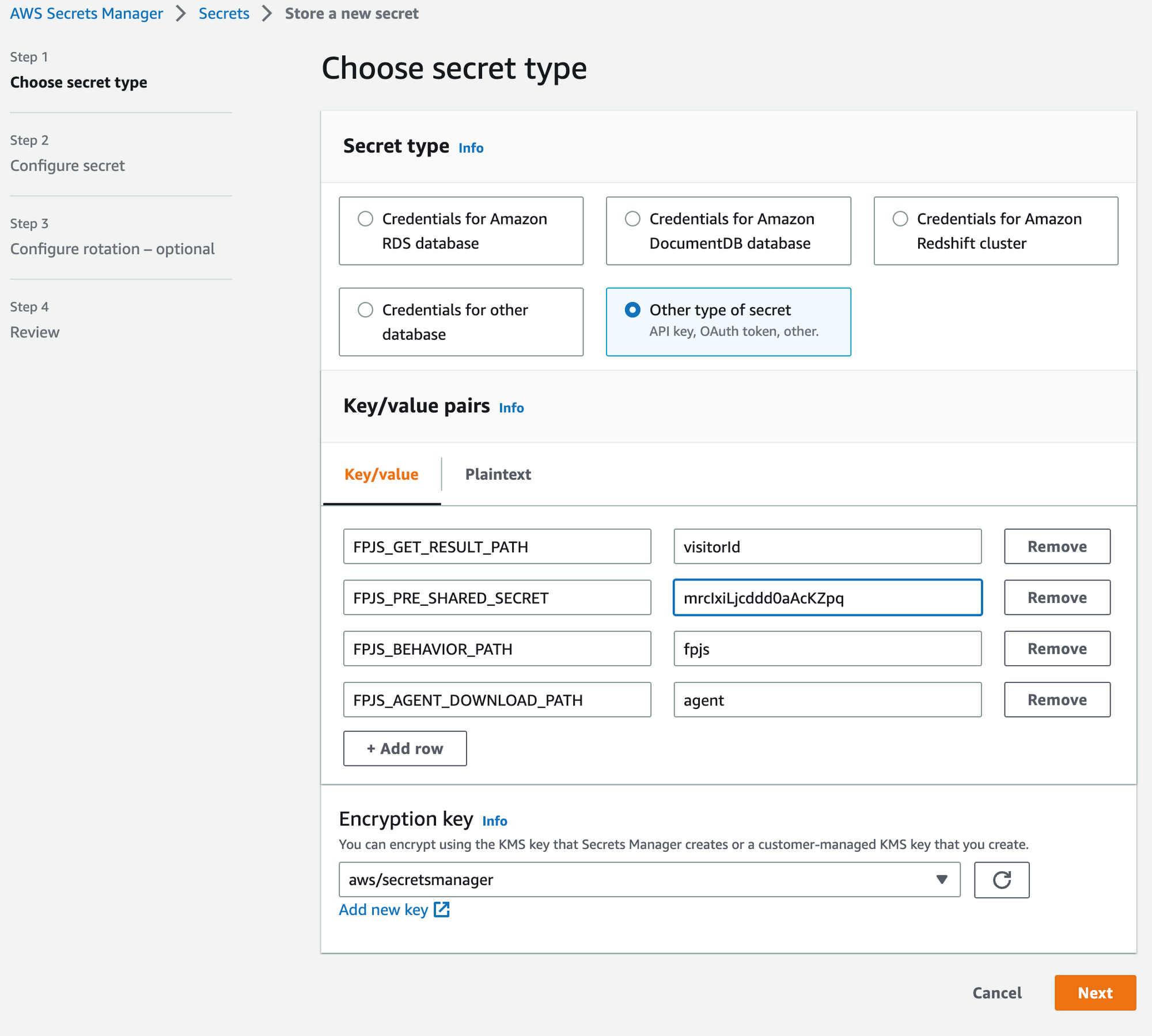Open the Secret type Info link
The height and width of the screenshot is (1036, 1152).
(470, 147)
